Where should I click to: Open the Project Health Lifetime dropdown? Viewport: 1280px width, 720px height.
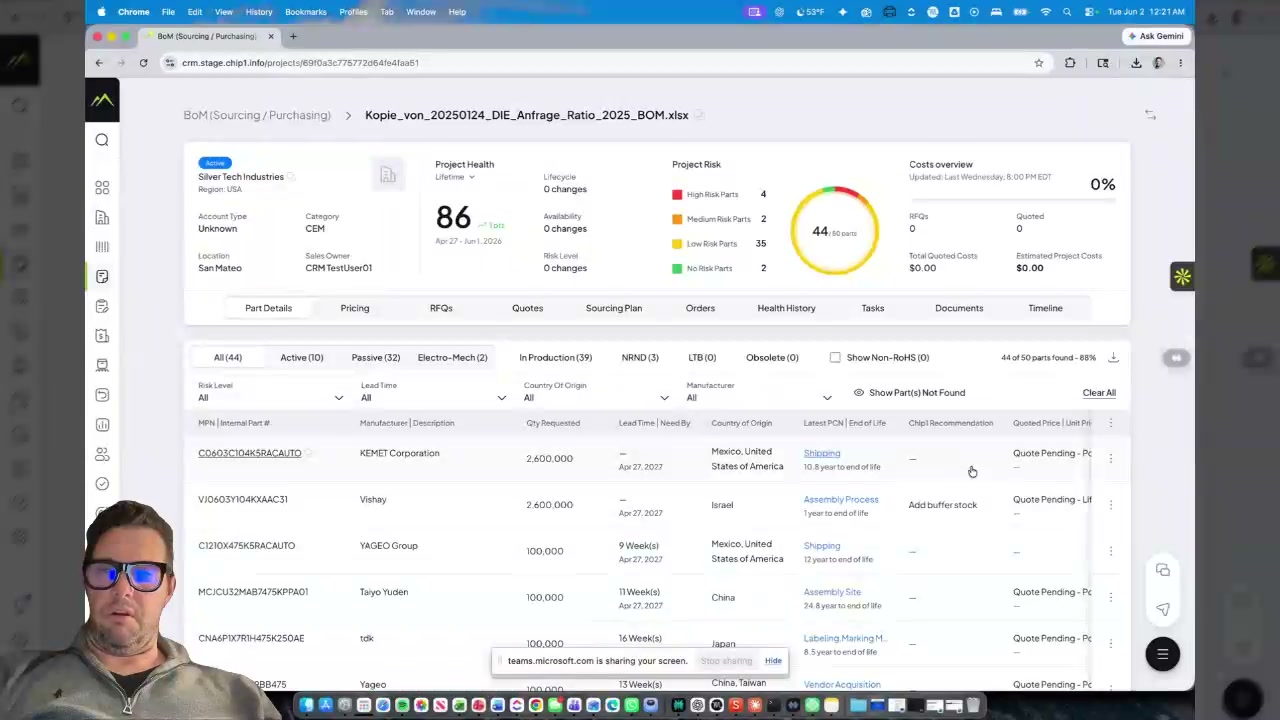pos(455,177)
